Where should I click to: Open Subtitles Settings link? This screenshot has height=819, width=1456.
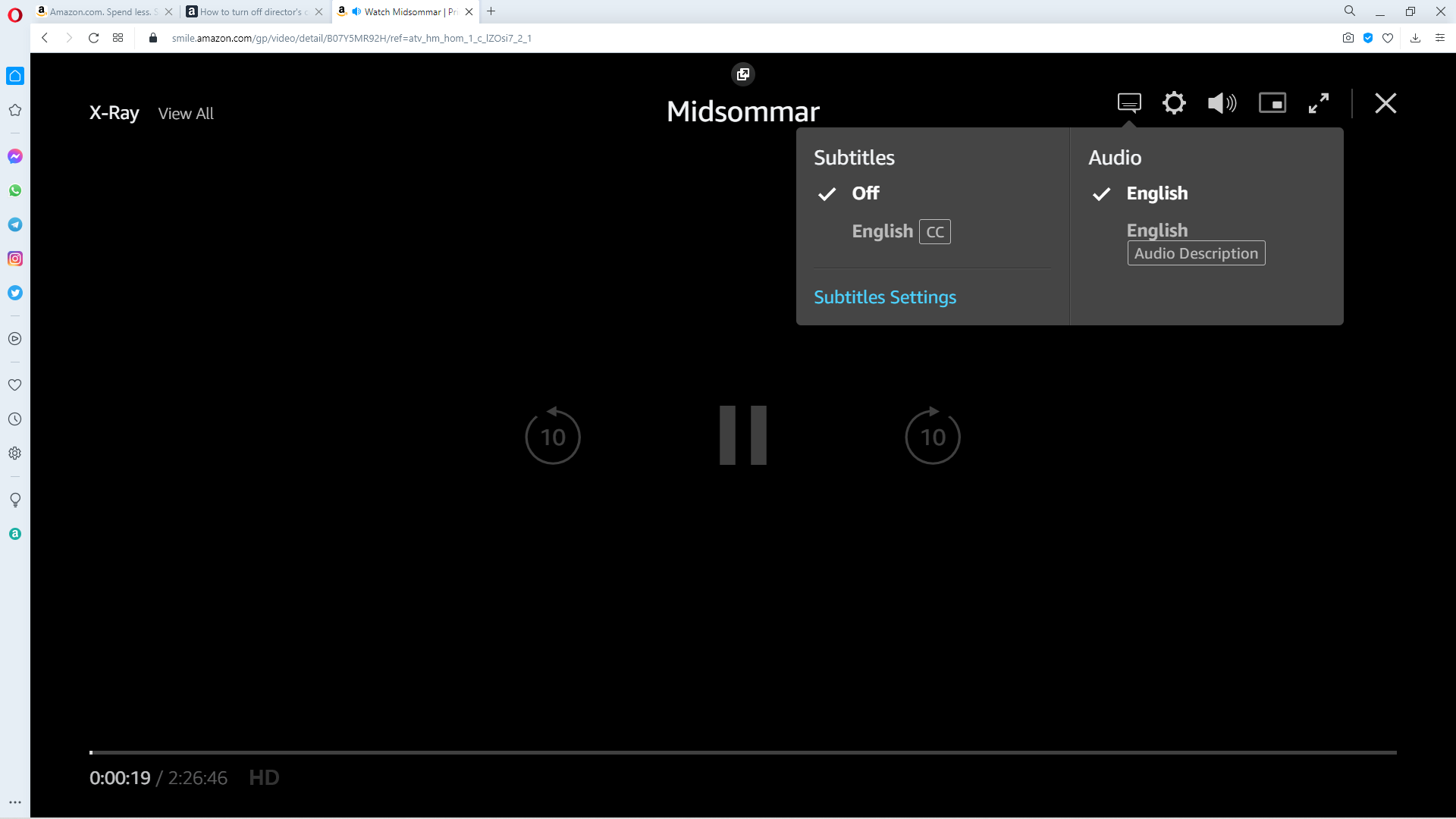(885, 297)
